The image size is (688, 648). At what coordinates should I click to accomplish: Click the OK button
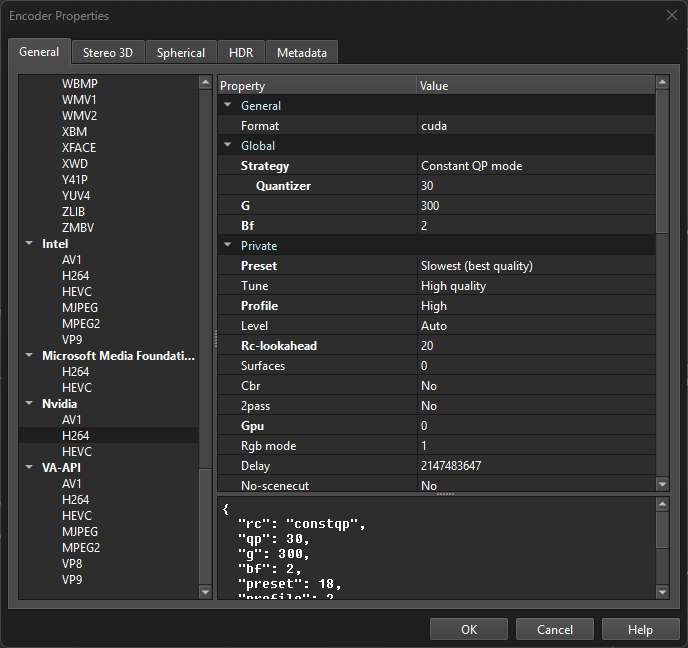point(469,629)
